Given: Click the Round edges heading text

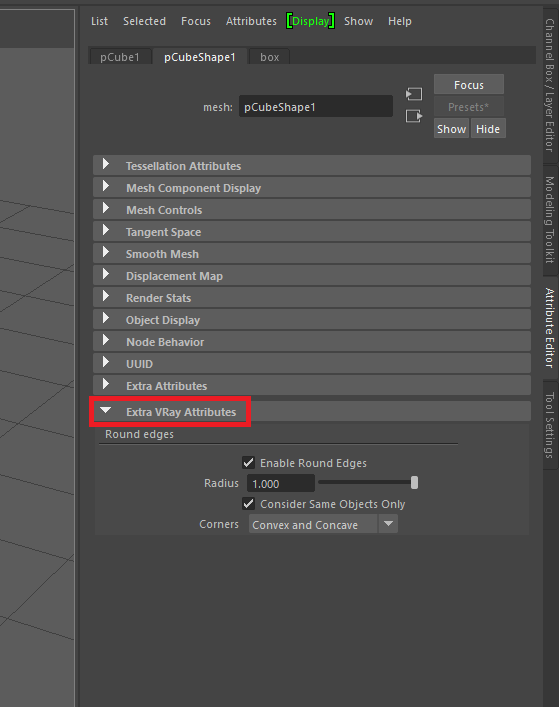Looking at the screenshot, I should point(139,434).
